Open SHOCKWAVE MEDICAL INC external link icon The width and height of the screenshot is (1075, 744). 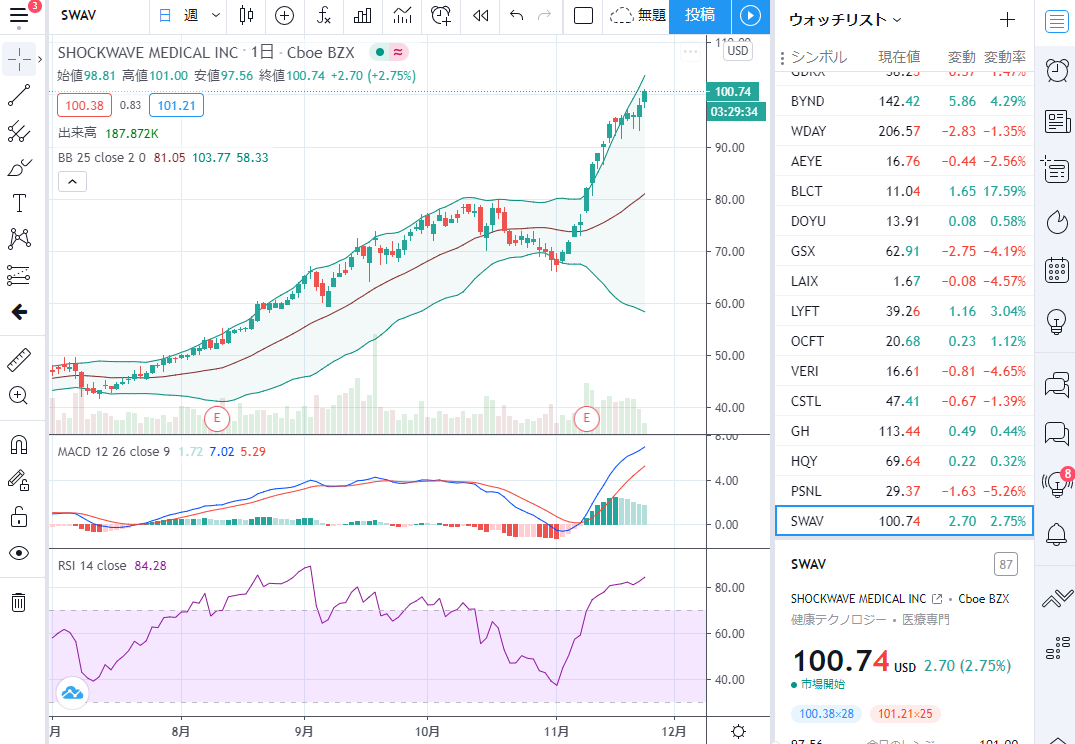pos(937,599)
